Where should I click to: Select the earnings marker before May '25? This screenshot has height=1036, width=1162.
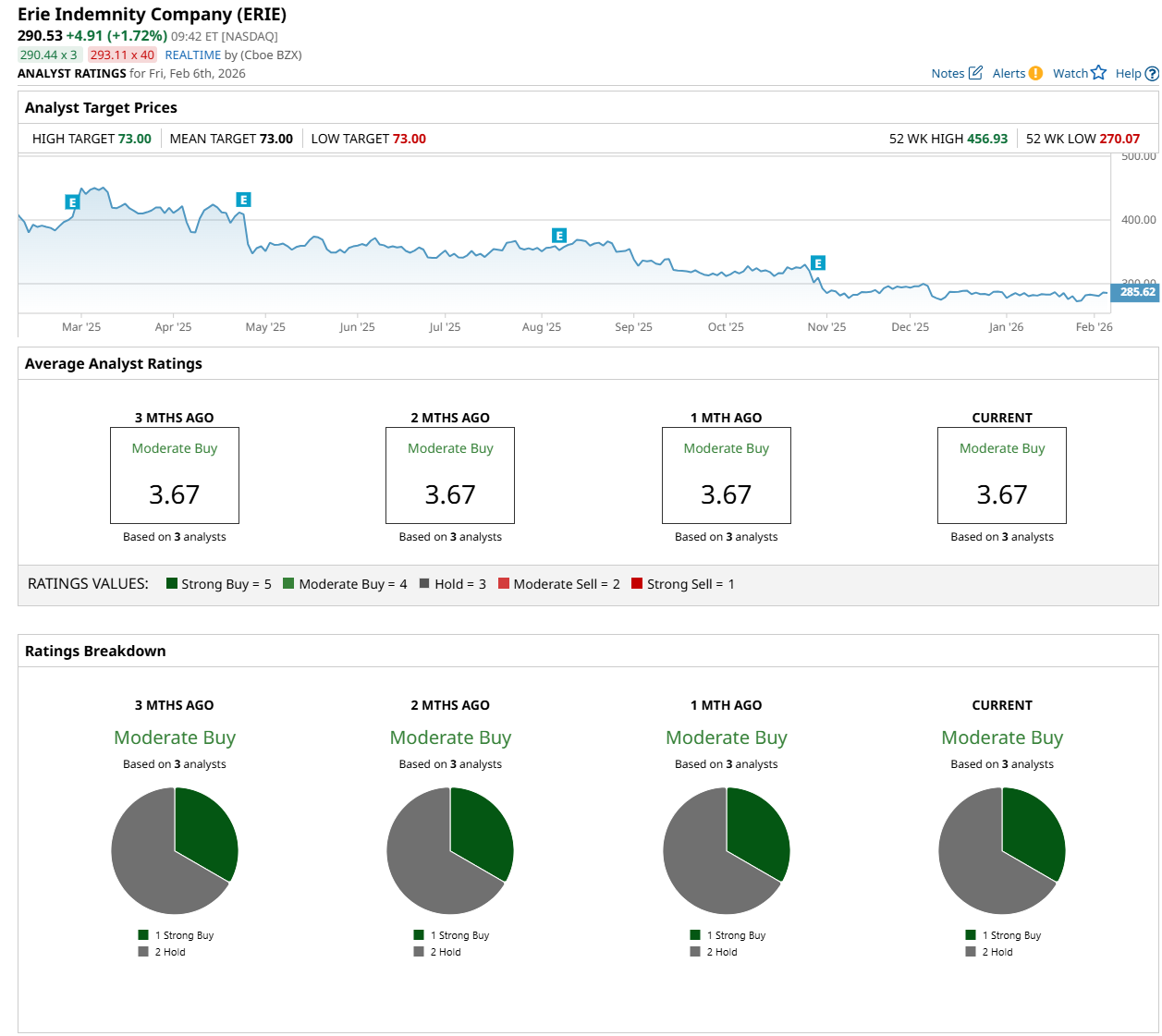(243, 200)
